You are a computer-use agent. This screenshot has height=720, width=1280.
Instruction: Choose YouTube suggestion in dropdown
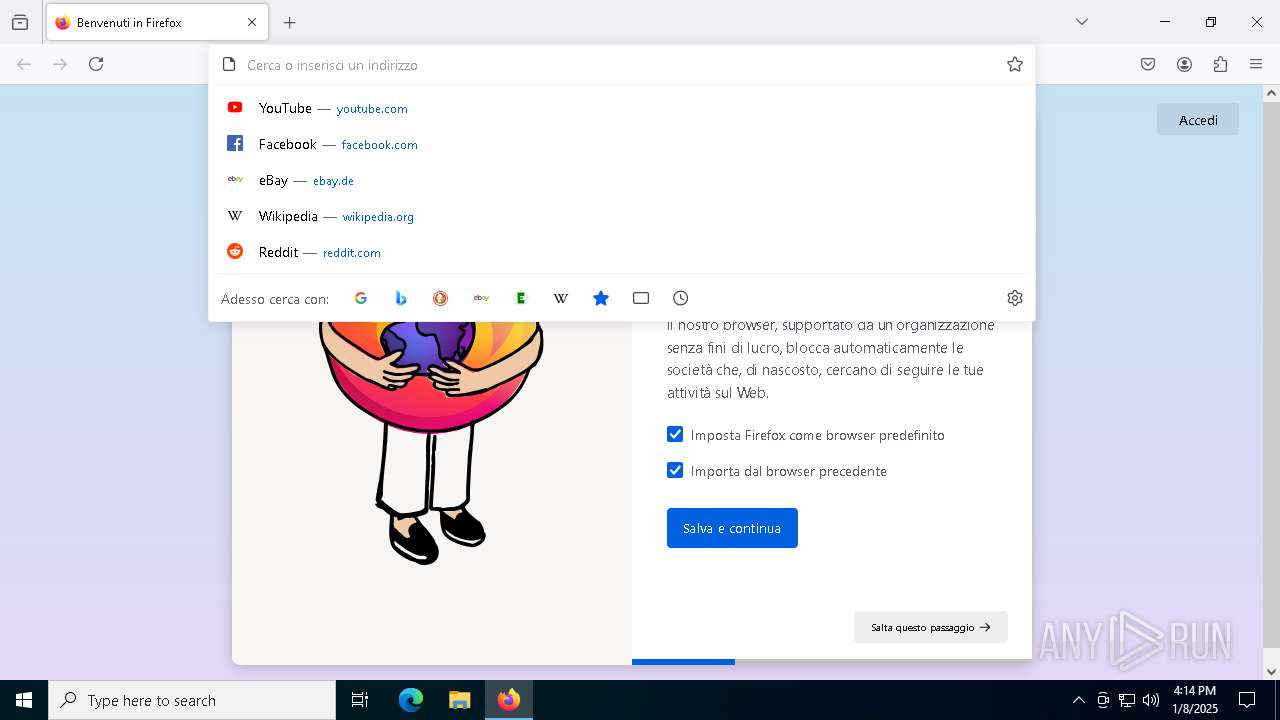(x=622, y=108)
